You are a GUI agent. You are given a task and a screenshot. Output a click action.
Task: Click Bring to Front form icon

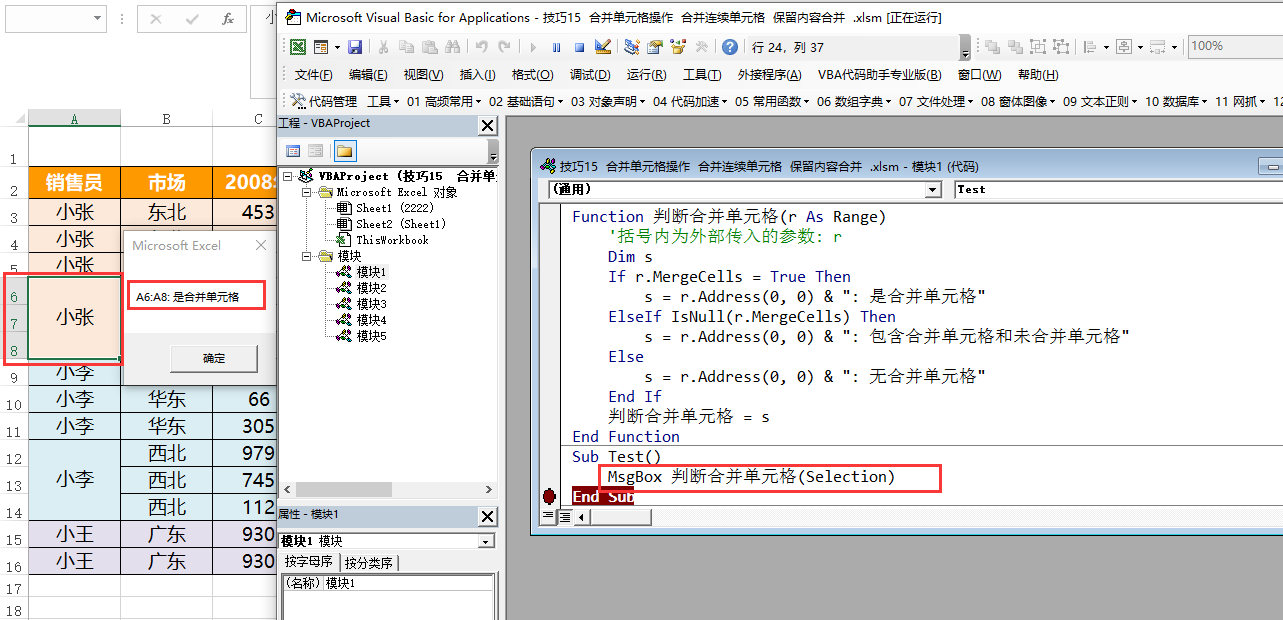[993, 47]
